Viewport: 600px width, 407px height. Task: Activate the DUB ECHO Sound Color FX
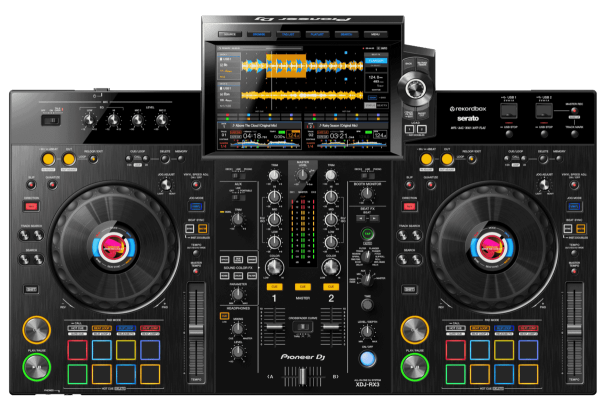point(238,260)
